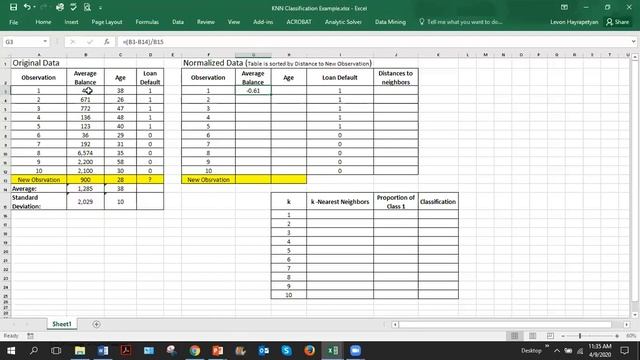Open Adobe Acrobat from taskbar
This screenshot has width=640, height=360.
pyautogui.click(x=126, y=351)
